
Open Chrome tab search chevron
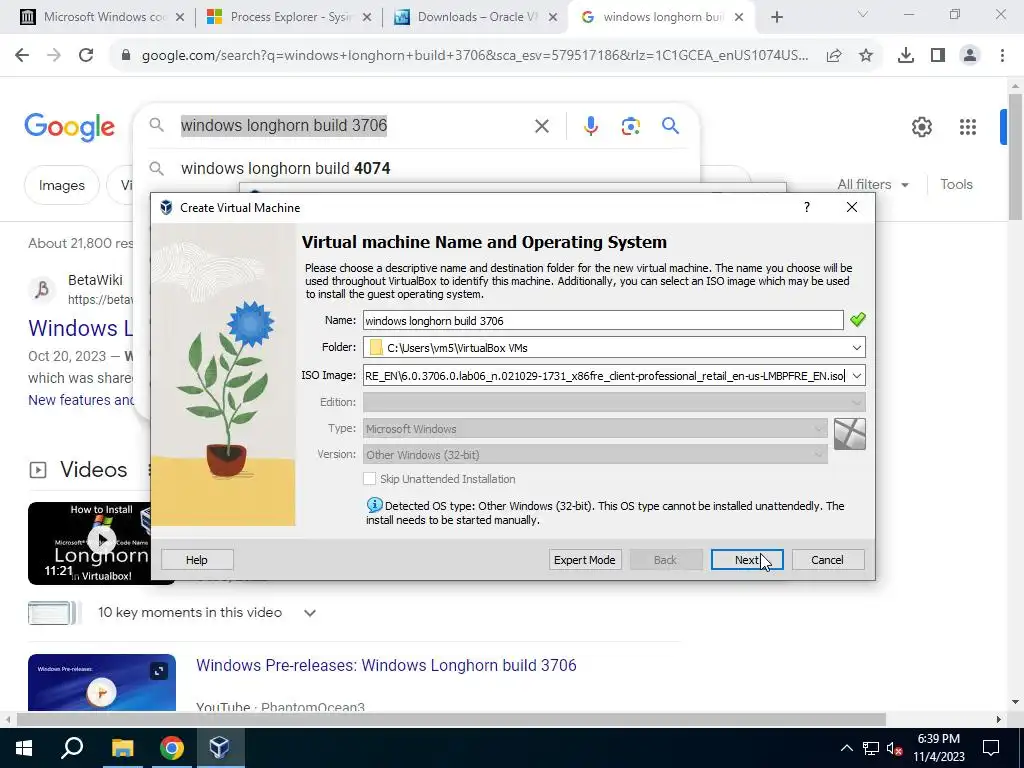pyautogui.click(x=863, y=14)
